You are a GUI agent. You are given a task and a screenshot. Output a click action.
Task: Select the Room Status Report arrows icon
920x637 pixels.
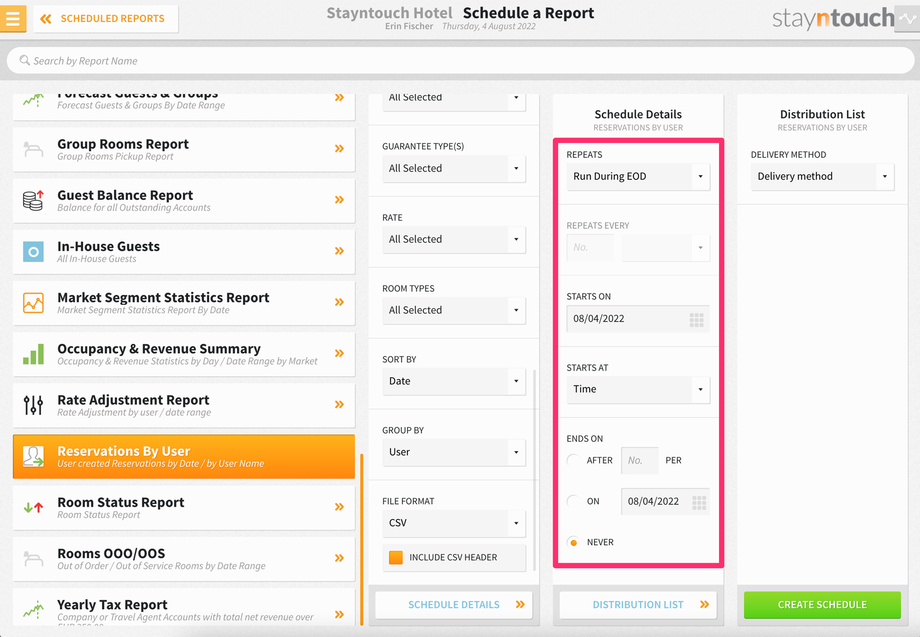(33, 507)
